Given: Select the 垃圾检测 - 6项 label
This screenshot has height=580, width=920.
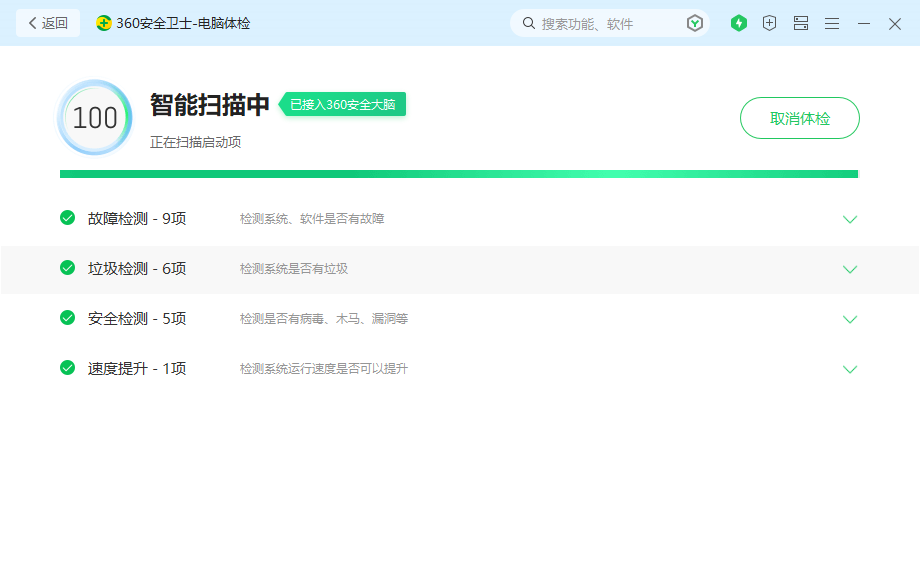Looking at the screenshot, I should click(x=137, y=269).
